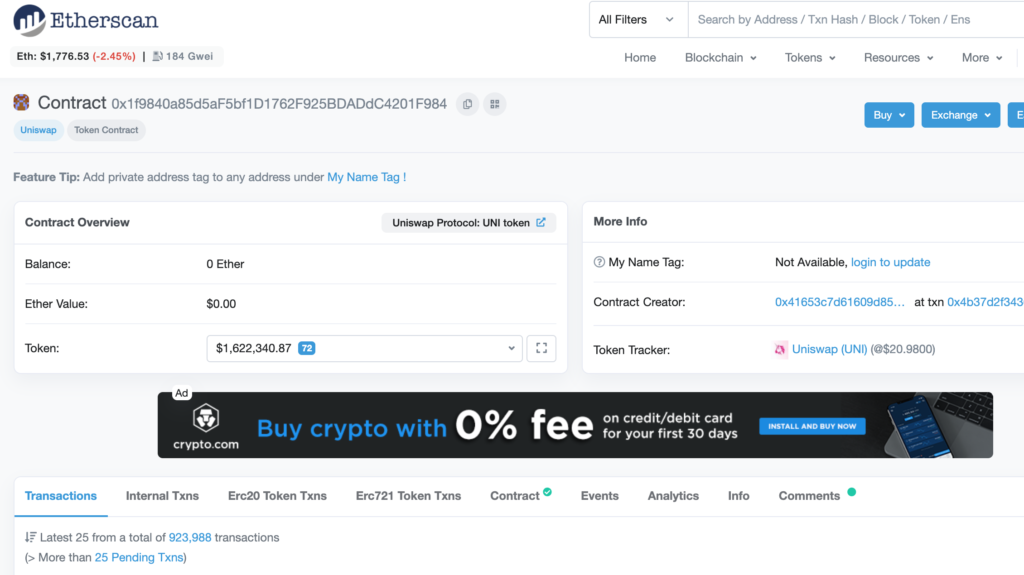Click the contract identicon beside Contract title
1024x575 pixels.
tap(22, 102)
